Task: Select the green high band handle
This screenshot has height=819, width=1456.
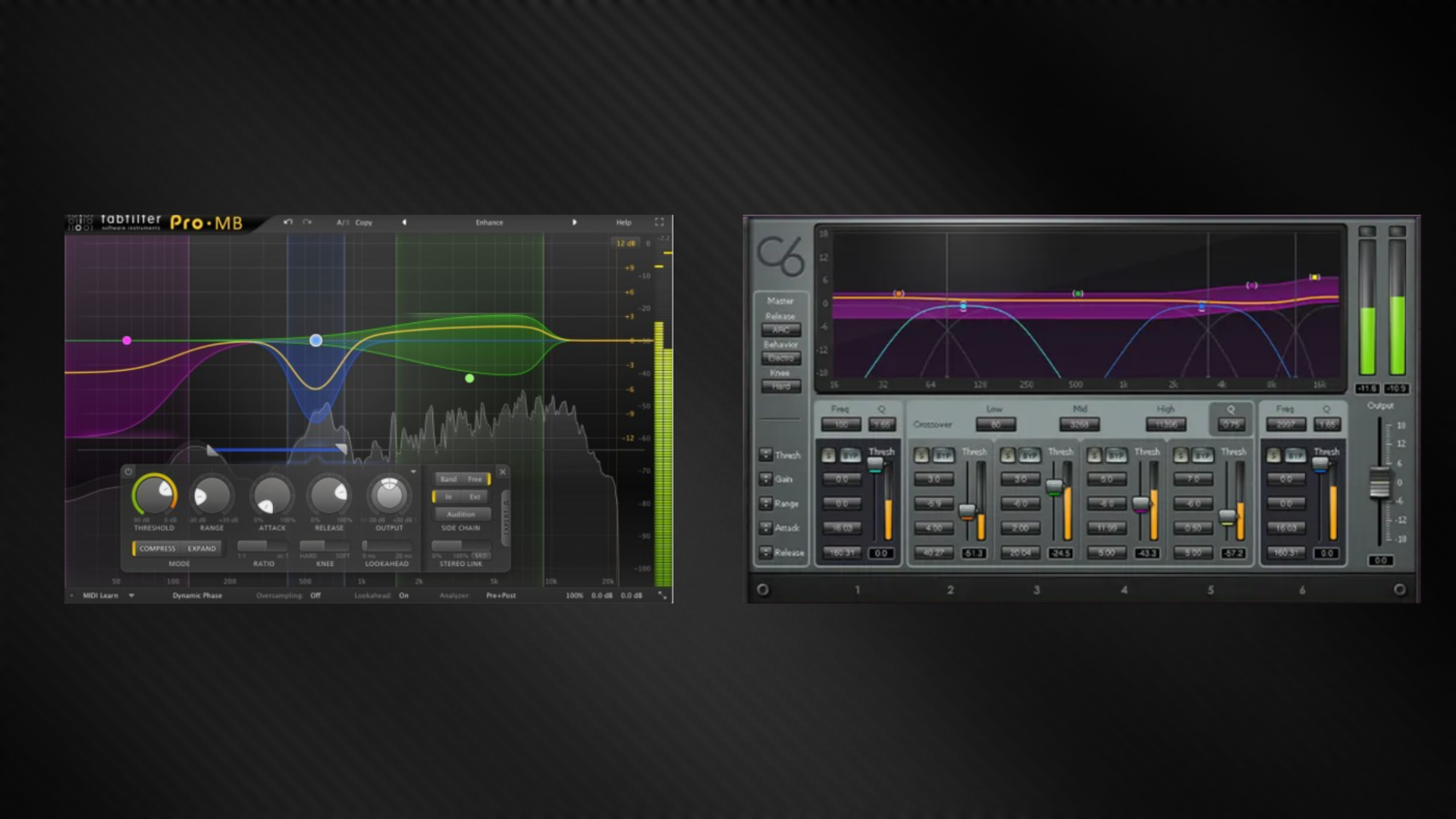Action: coord(469,378)
